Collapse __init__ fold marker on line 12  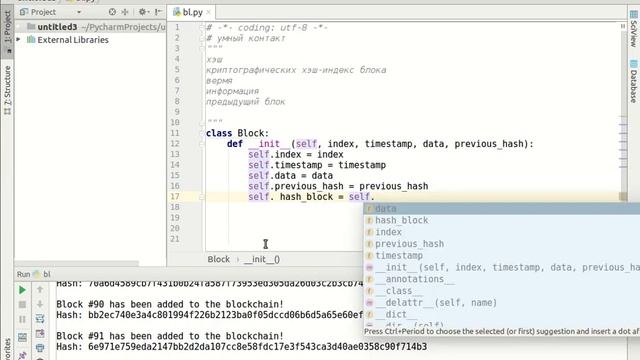(202, 144)
